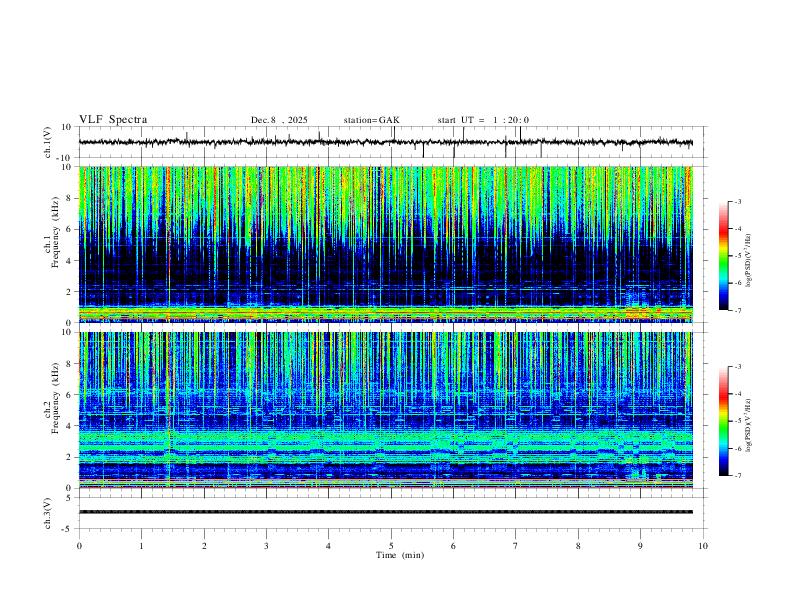792x612 pixels.
Task: Click the "-3" tick on ch.2 colorbar
Action: pyautogui.click(x=737, y=367)
